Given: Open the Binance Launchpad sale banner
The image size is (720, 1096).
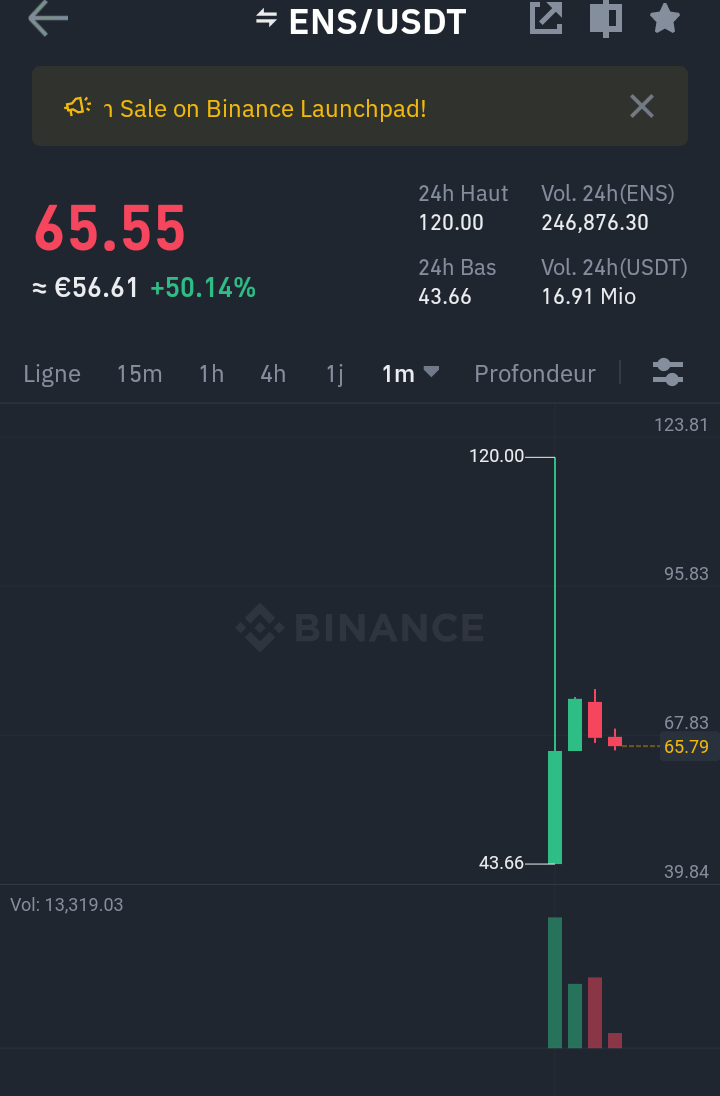Looking at the screenshot, I should [272, 108].
